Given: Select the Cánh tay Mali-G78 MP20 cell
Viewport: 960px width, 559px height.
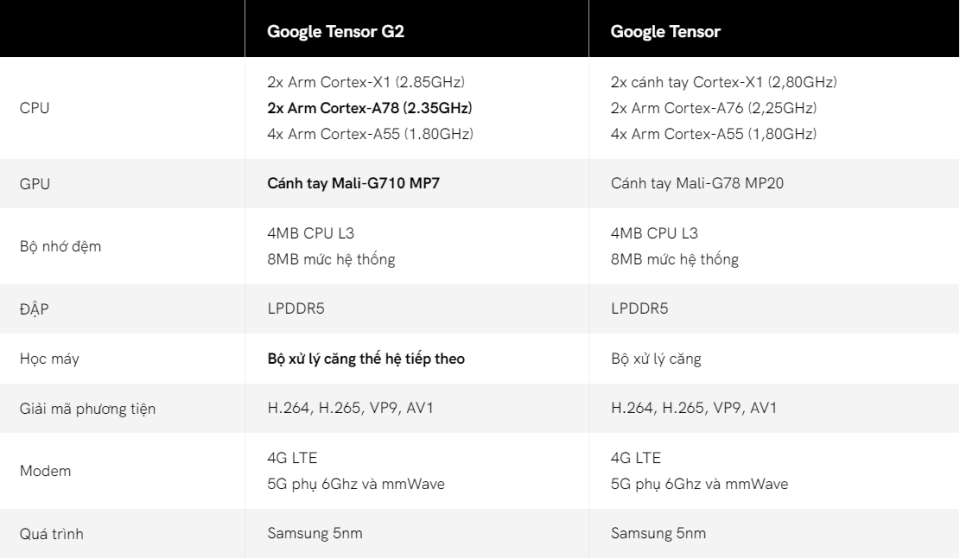Looking at the screenshot, I should [691, 185].
